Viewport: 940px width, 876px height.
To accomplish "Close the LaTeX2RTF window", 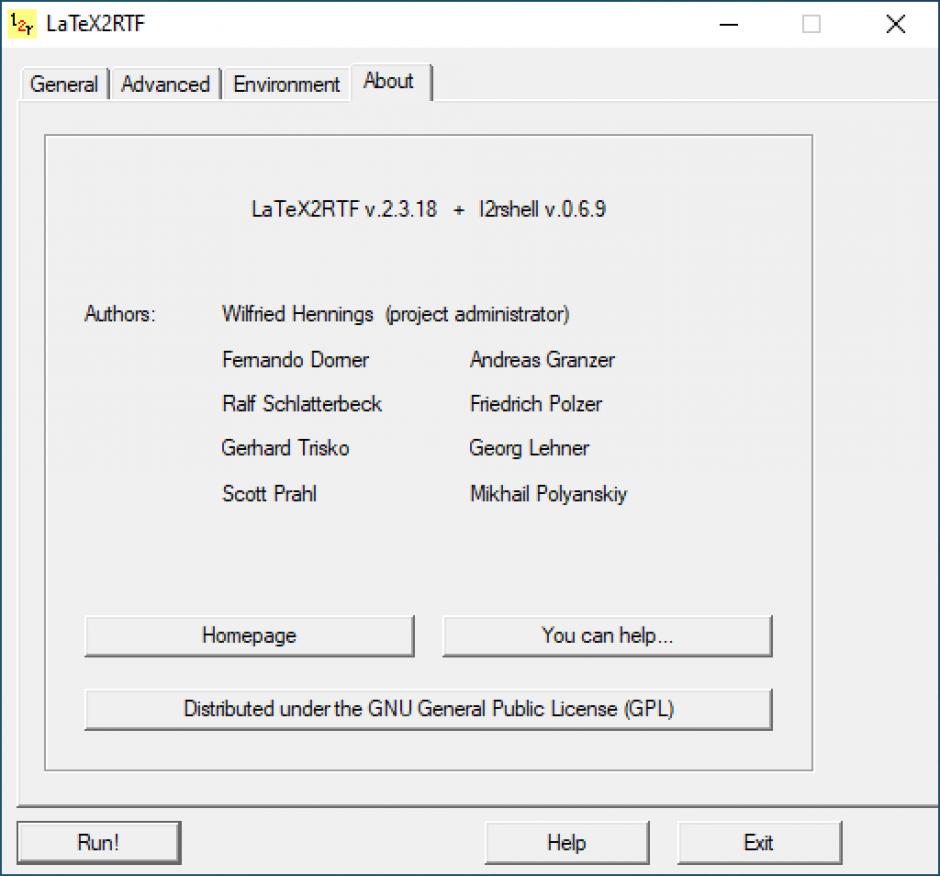I will tap(896, 25).
